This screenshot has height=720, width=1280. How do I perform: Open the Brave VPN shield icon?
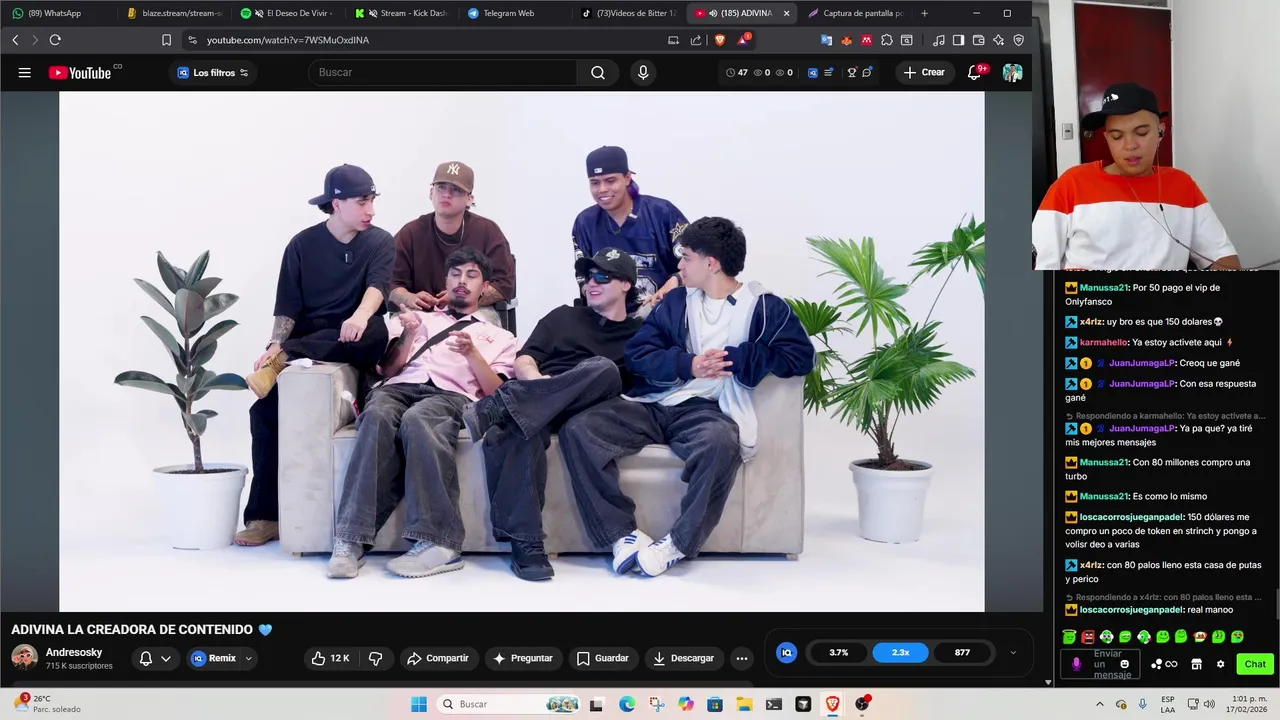tap(1018, 40)
